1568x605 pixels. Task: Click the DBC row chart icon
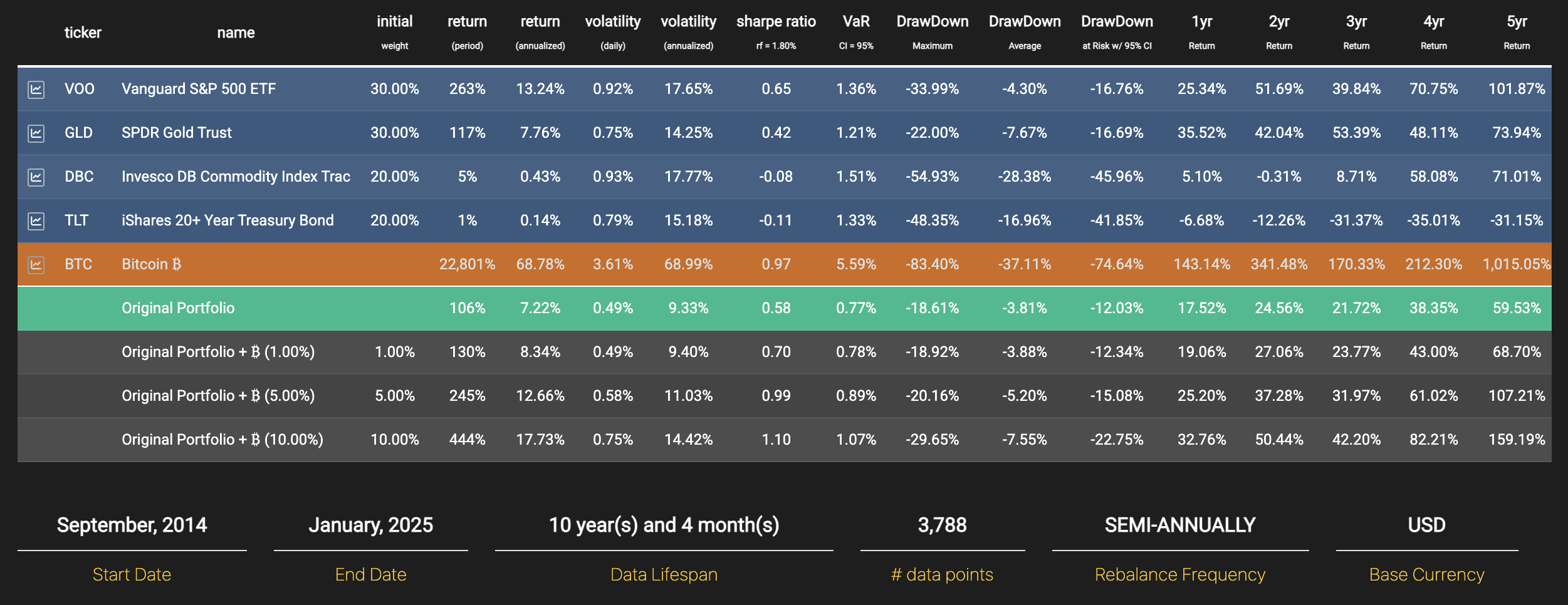(x=36, y=177)
